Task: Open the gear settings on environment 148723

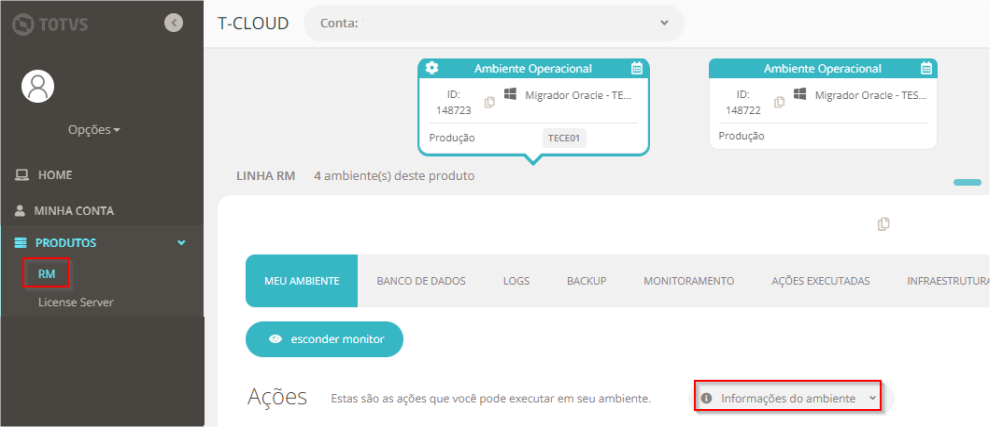Action: coord(432,68)
